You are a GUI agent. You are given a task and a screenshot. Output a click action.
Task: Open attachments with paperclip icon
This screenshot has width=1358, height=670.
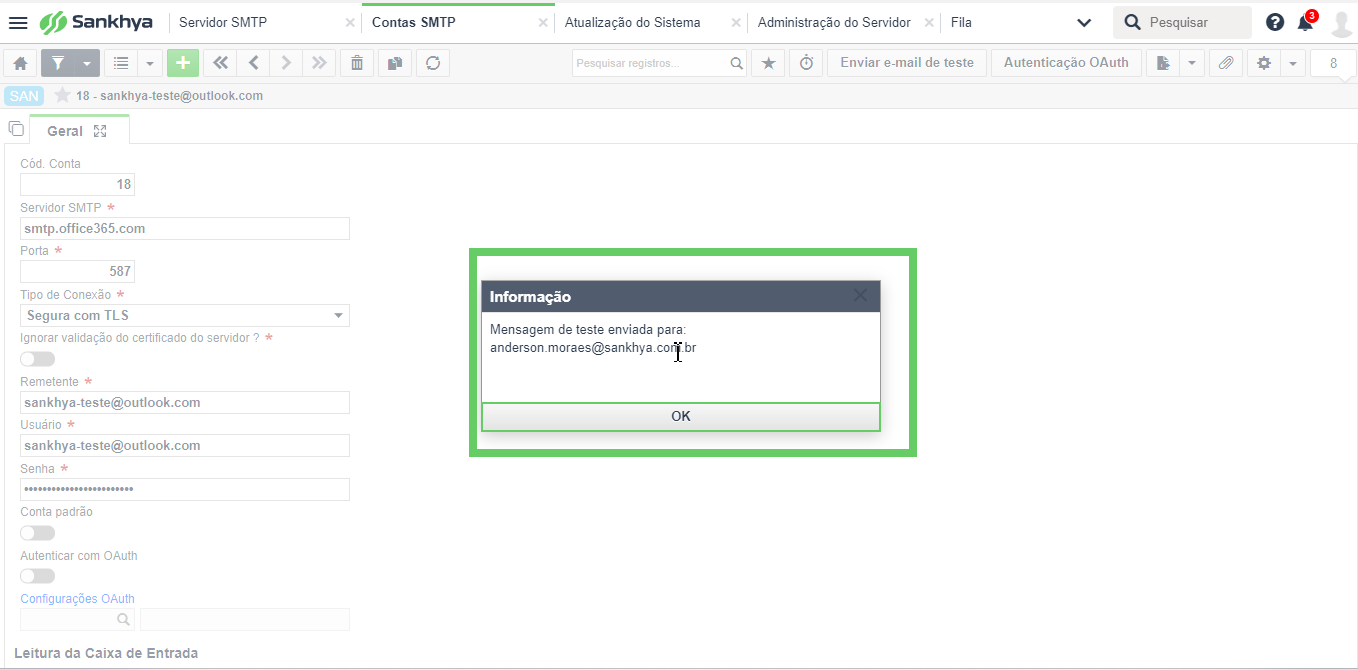[x=1225, y=63]
